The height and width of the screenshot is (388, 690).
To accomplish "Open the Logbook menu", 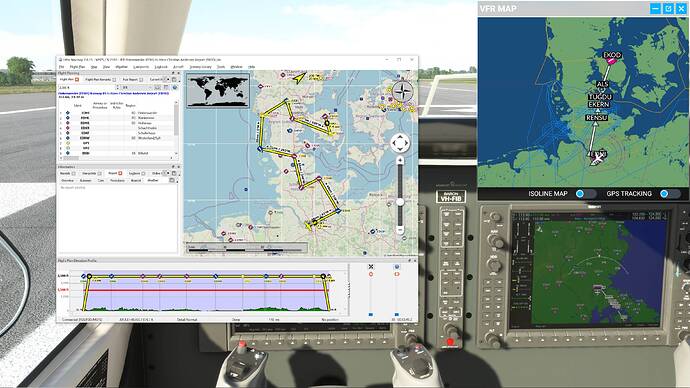I will (161, 67).
